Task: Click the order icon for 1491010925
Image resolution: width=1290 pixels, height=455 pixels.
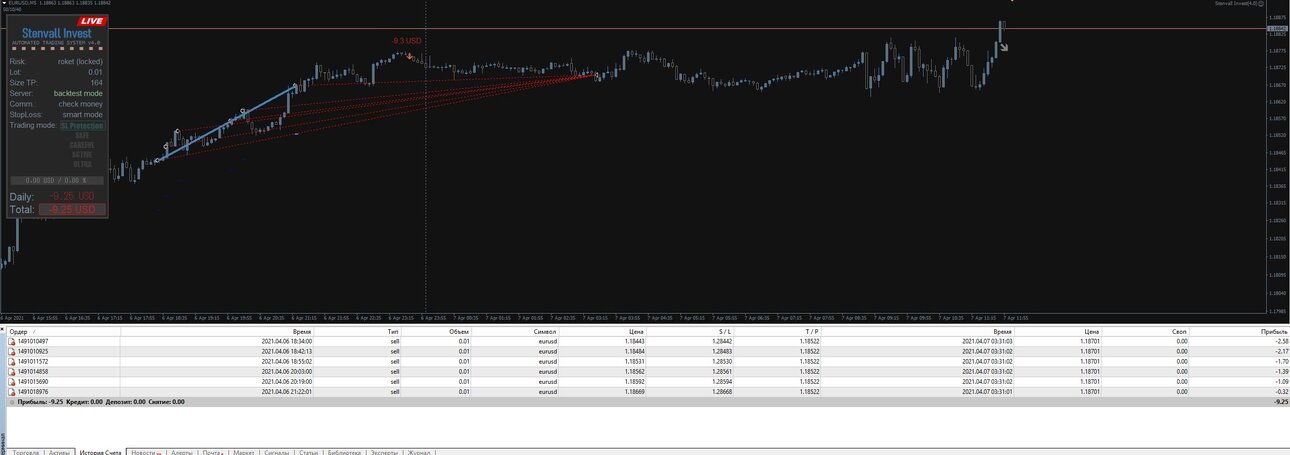Action: (13, 351)
